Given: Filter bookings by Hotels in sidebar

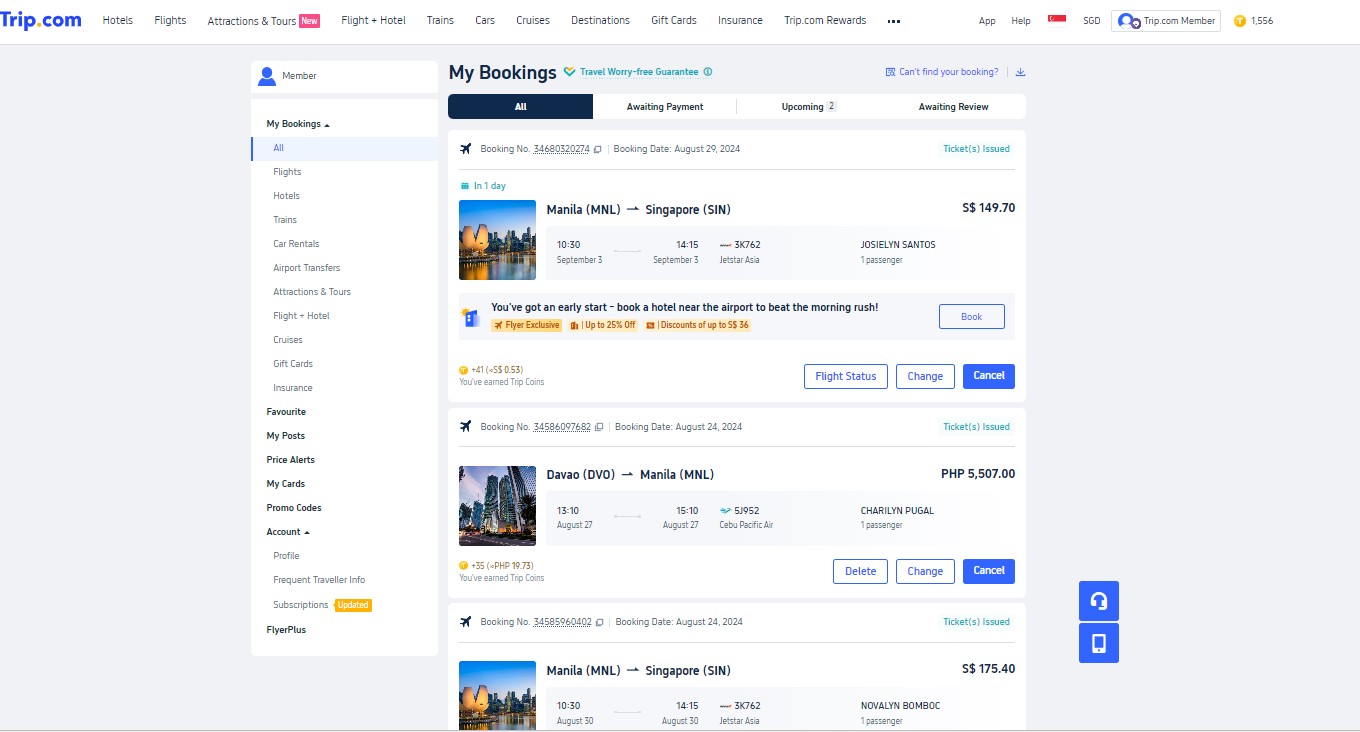Looking at the screenshot, I should (286, 196).
